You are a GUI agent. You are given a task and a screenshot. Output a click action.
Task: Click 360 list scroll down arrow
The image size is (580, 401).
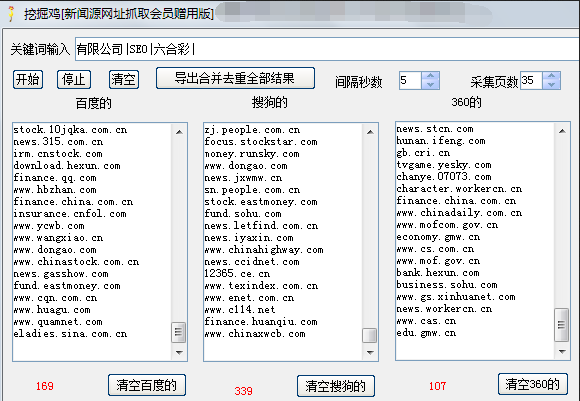[x=562, y=351]
